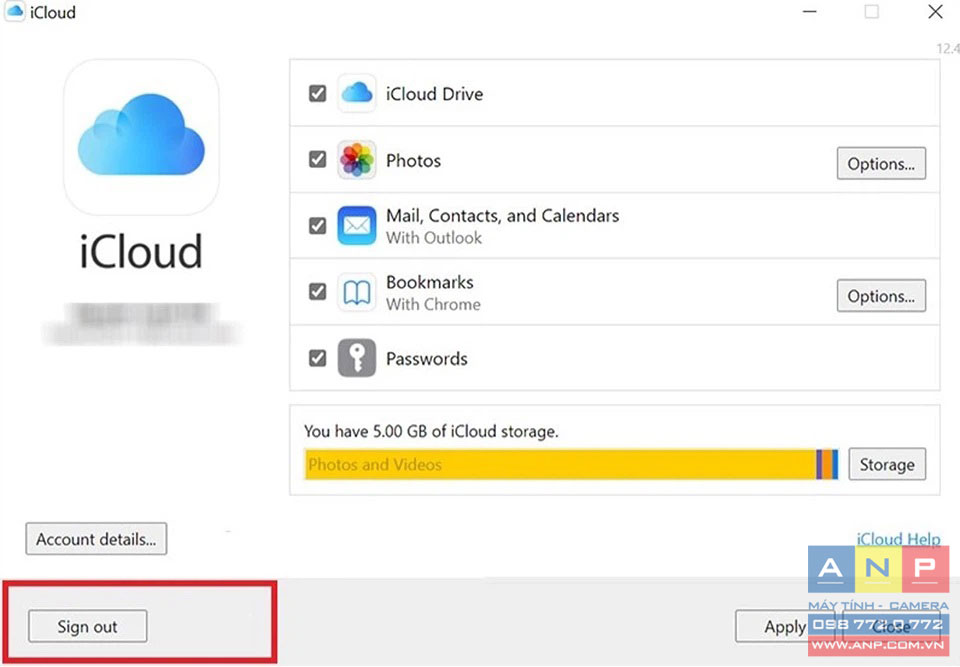Close the iCloud window with the X
The width and height of the screenshot is (960, 667).
935,12
